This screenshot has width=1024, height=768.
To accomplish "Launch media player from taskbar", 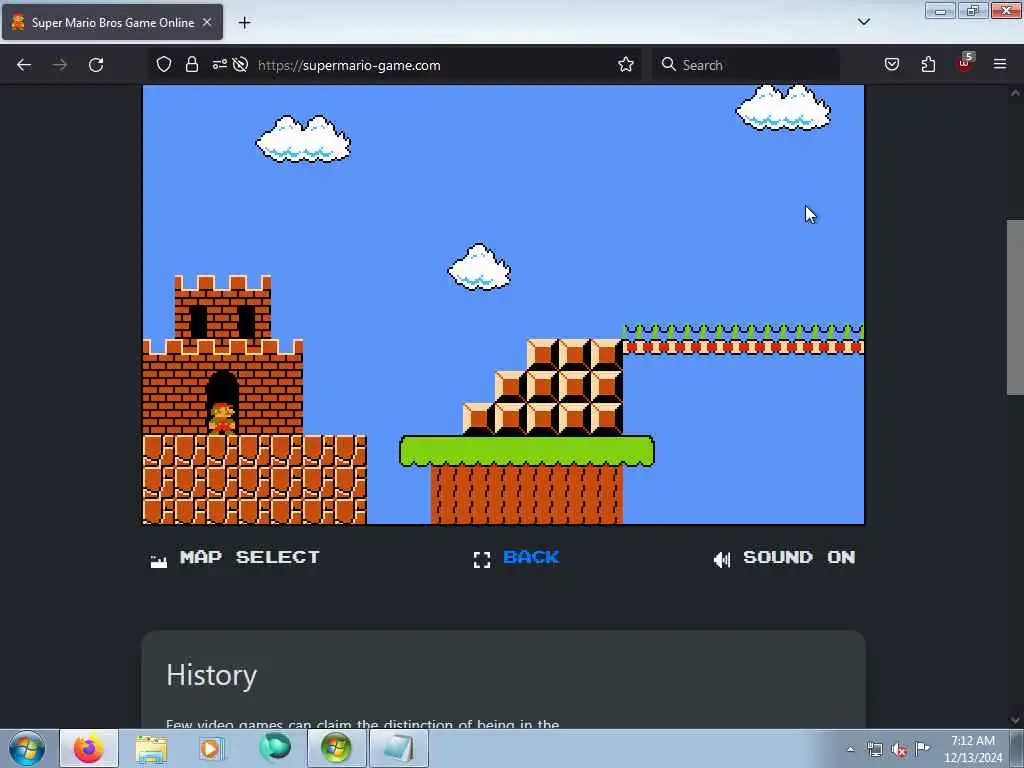I will tap(210, 749).
